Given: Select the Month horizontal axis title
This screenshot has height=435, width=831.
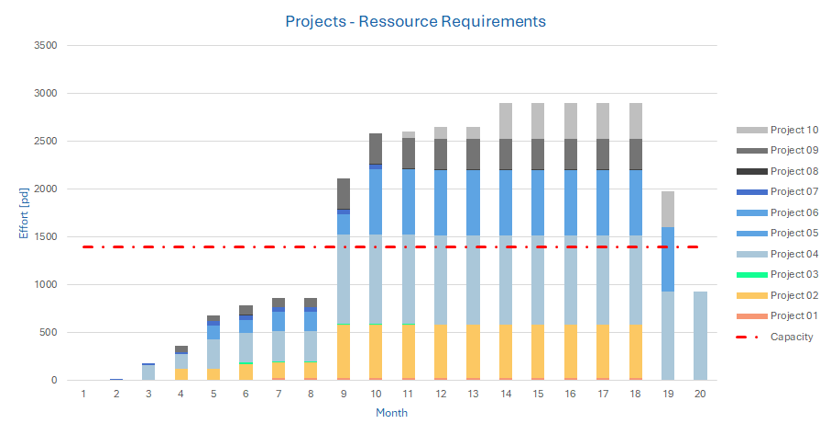Looking at the screenshot, I should (x=391, y=412).
